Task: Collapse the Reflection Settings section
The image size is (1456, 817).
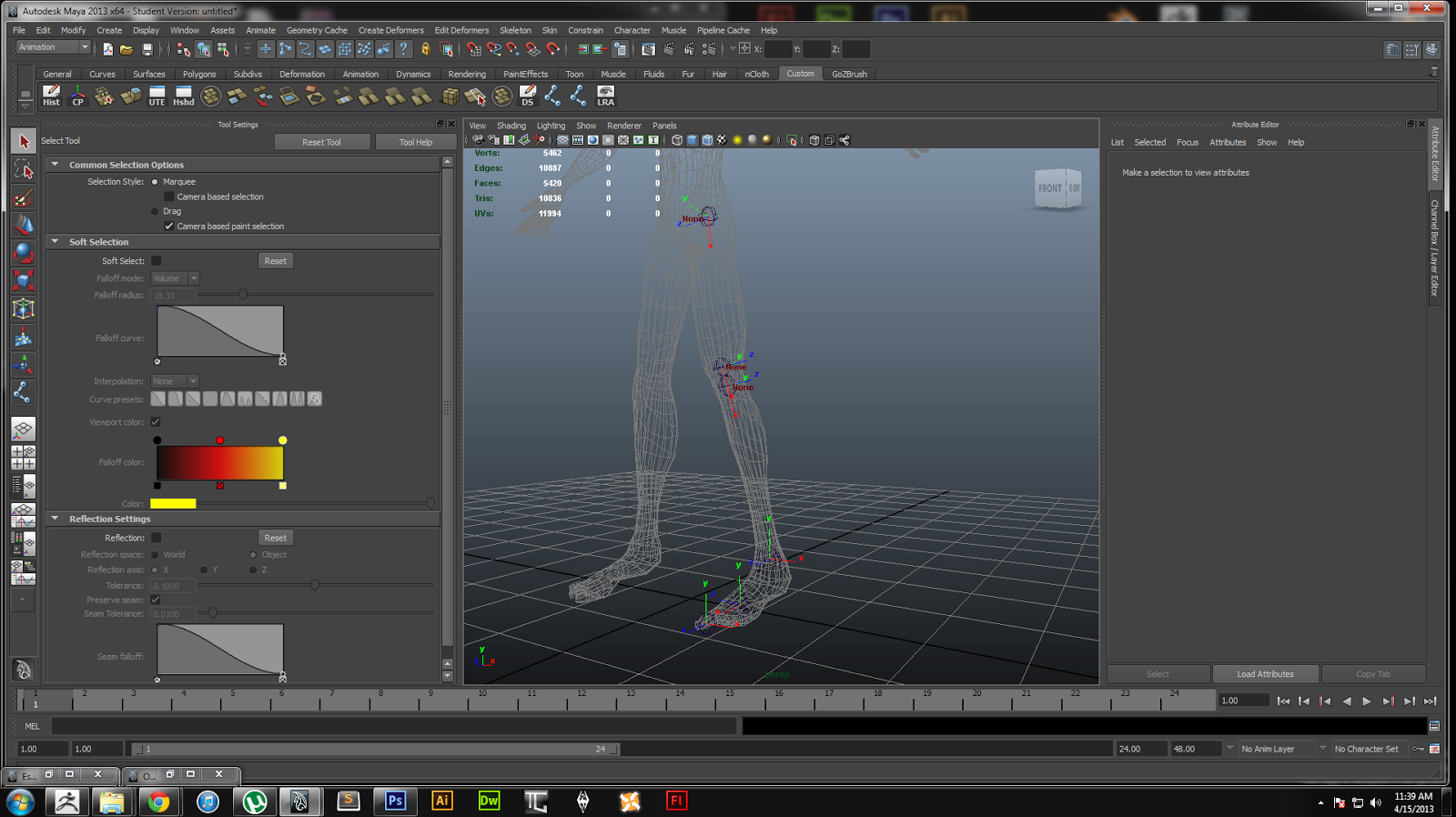Action: tap(55, 519)
